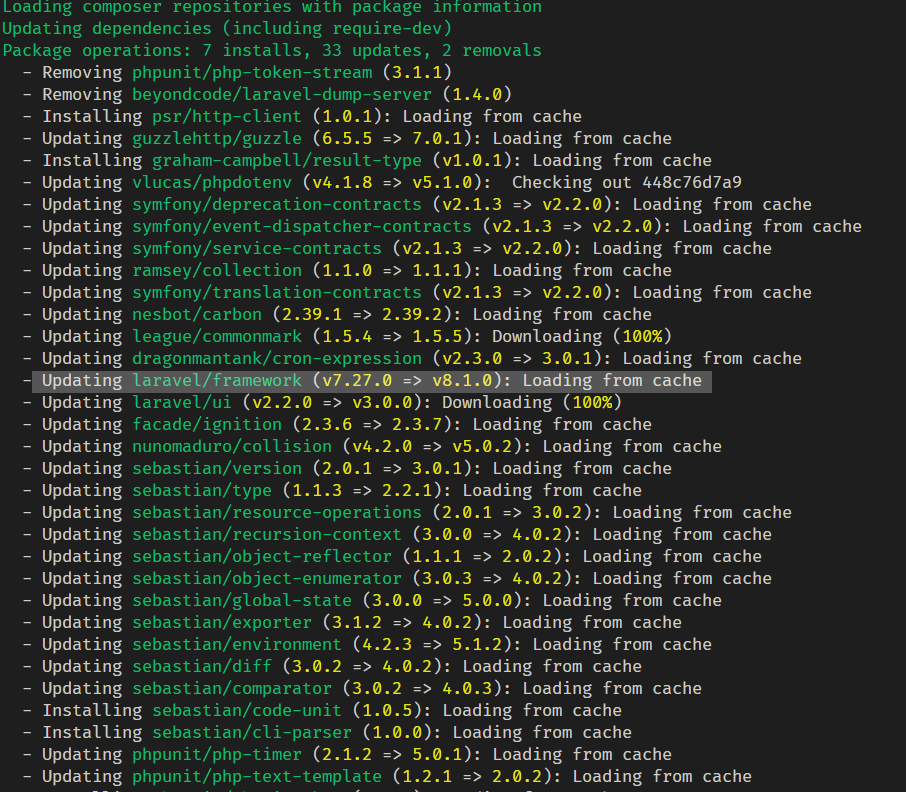Click sebastian/recursion-context package name
The height and width of the screenshot is (792, 906).
[x=266, y=534]
